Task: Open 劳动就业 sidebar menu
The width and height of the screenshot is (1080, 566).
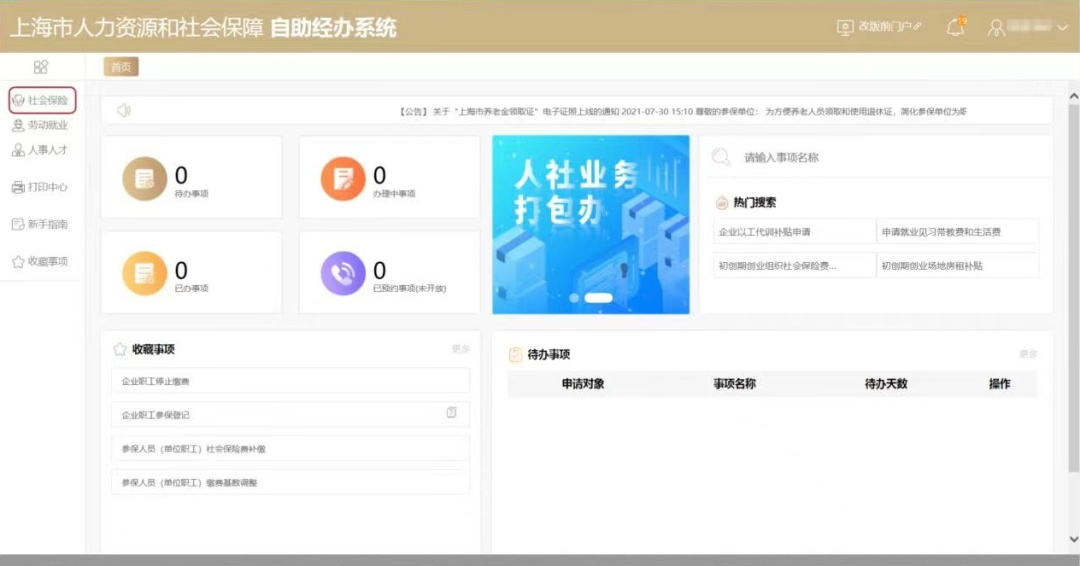Action: [x=40, y=125]
